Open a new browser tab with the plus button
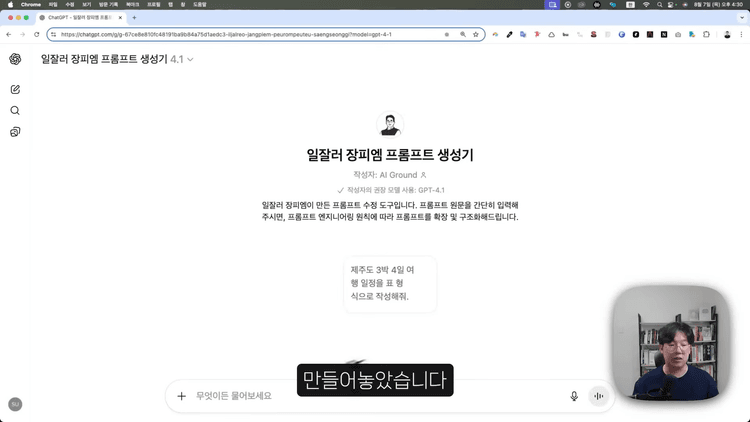 pos(134,18)
